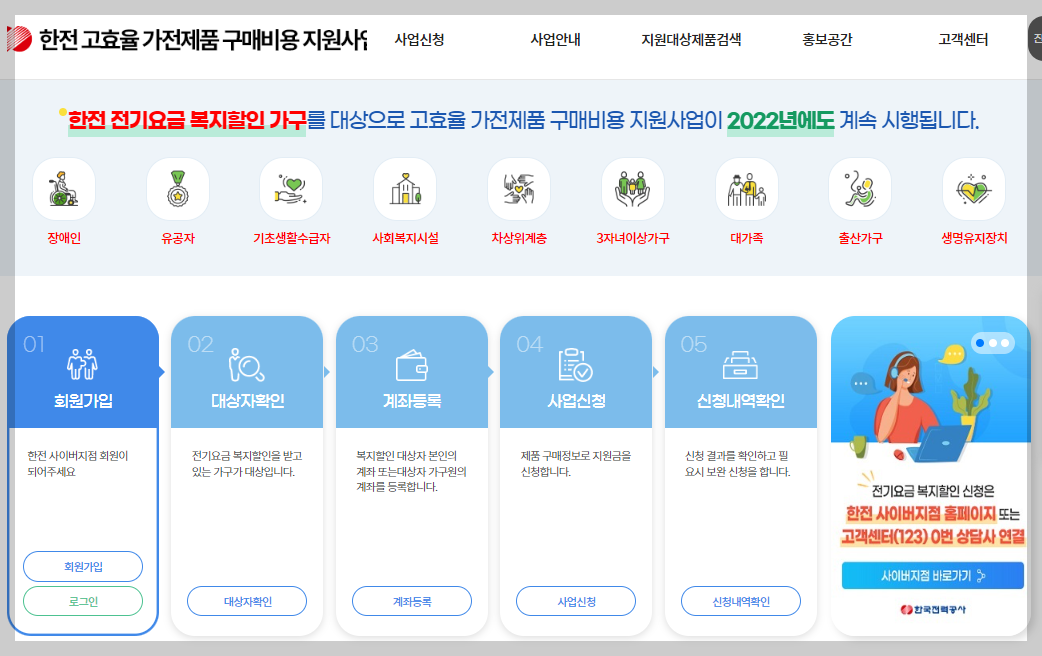1042x656 pixels.
Task: Select the 기초생활수급자 hand-heart icon
Action: (x=291, y=189)
